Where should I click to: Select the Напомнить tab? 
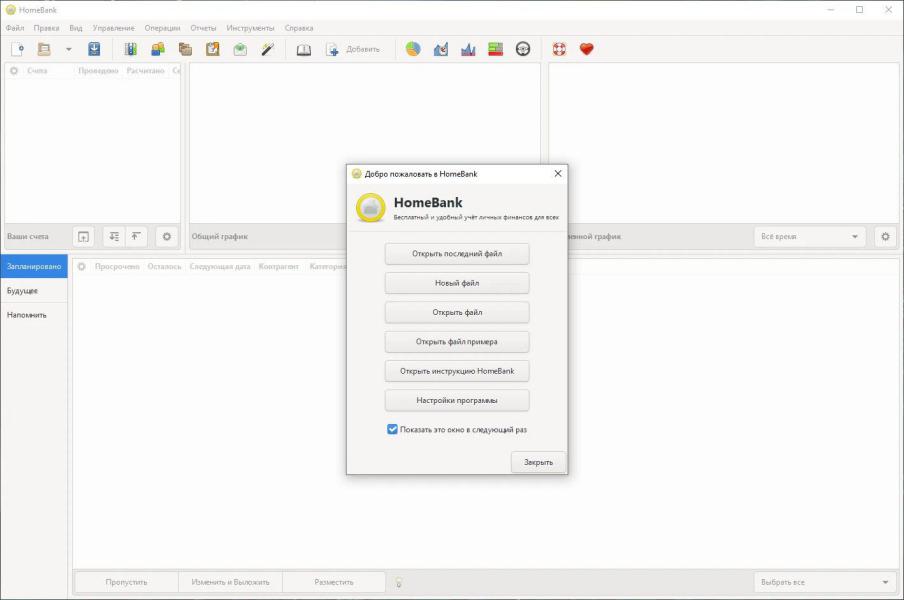point(34,315)
